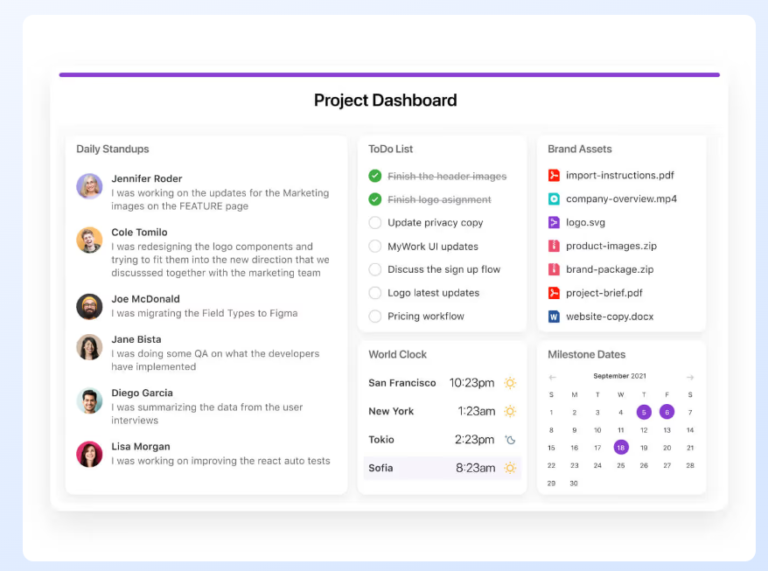Mark 'Pricing workflow' as done
The width and height of the screenshot is (768, 571).
click(375, 316)
